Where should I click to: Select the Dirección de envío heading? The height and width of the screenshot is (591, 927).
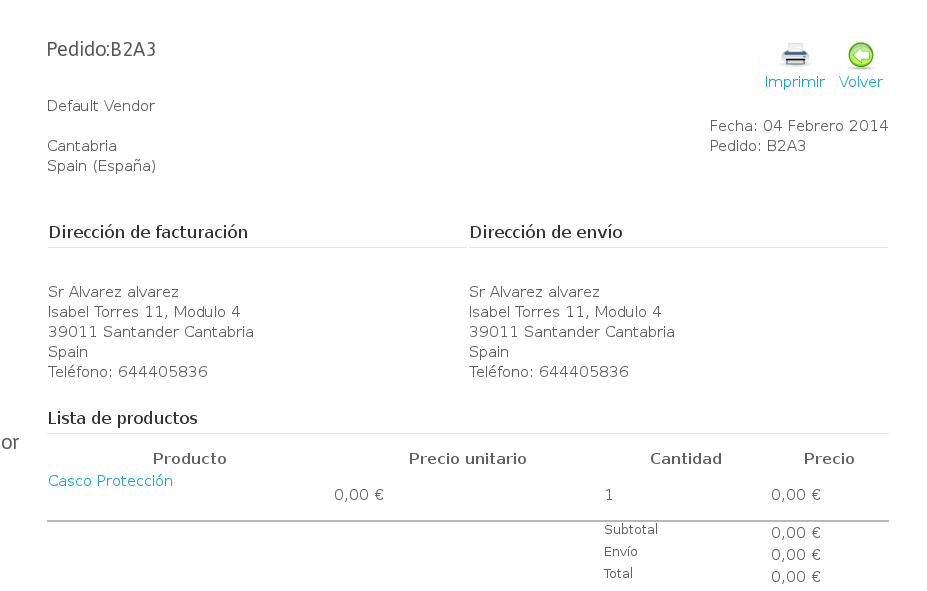pyautogui.click(x=546, y=232)
